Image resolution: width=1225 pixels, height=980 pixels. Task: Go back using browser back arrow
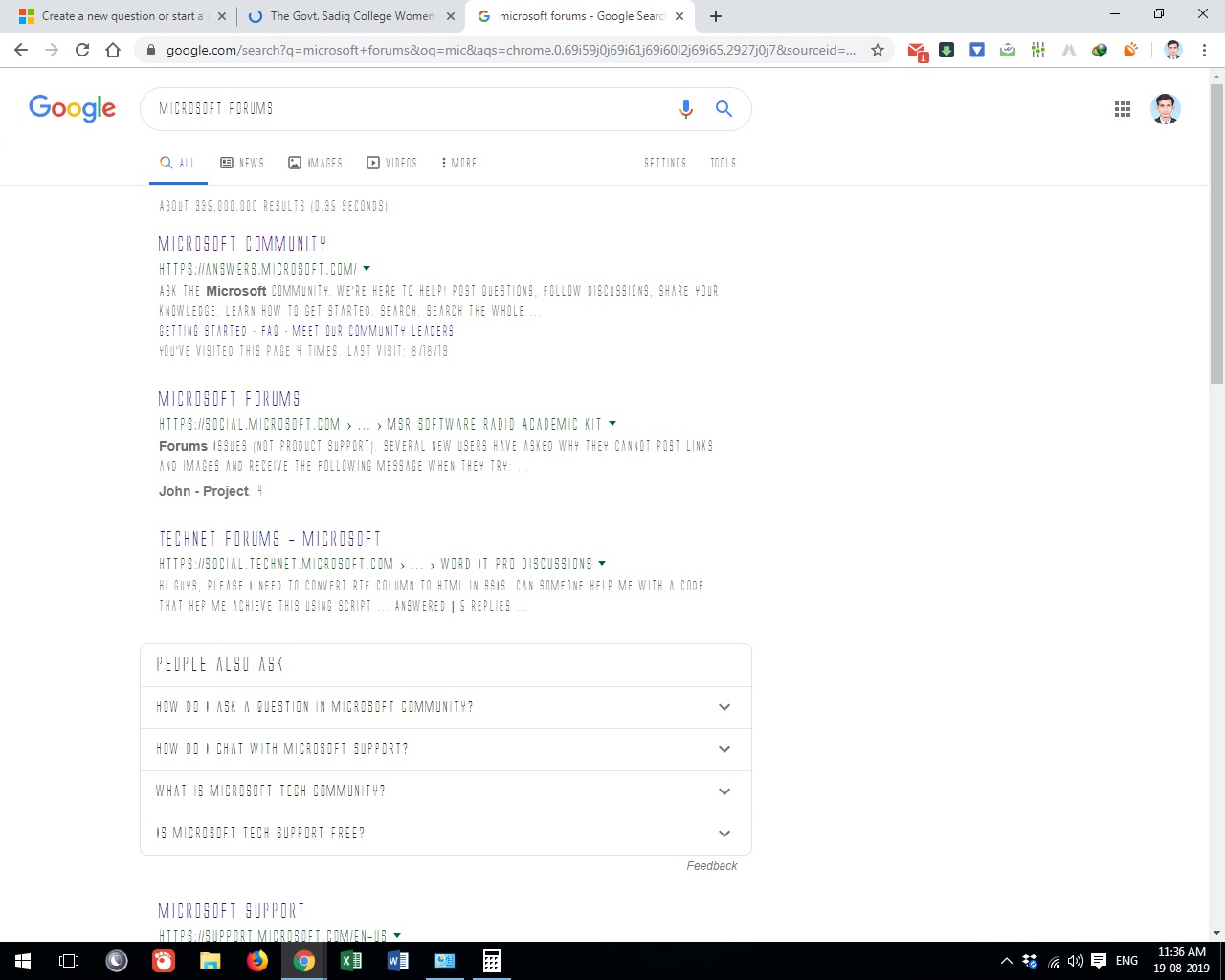[21, 50]
